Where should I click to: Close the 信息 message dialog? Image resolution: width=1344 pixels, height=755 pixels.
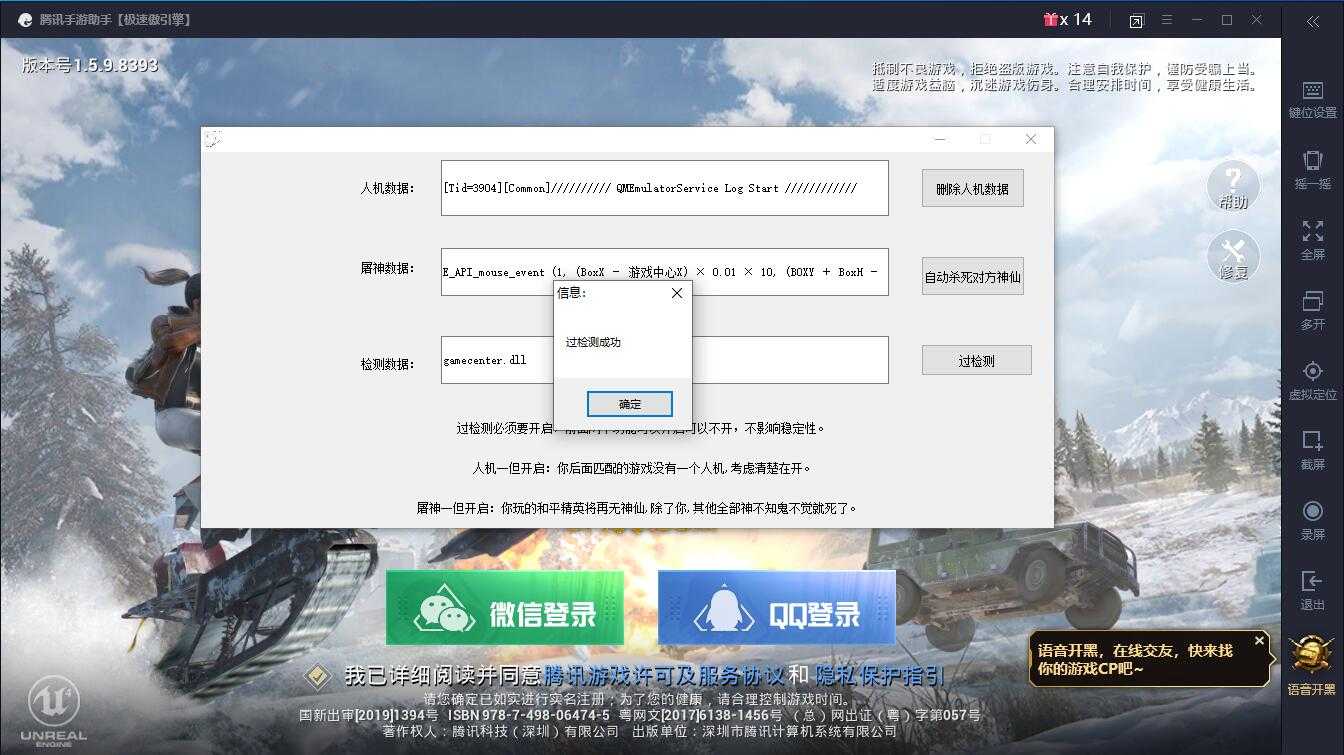(677, 293)
